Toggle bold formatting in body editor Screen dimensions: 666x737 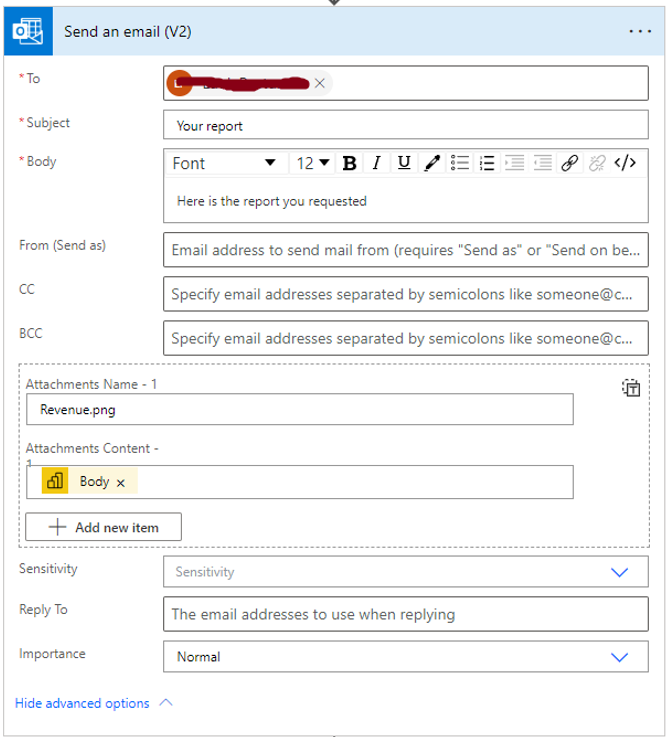point(350,163)
